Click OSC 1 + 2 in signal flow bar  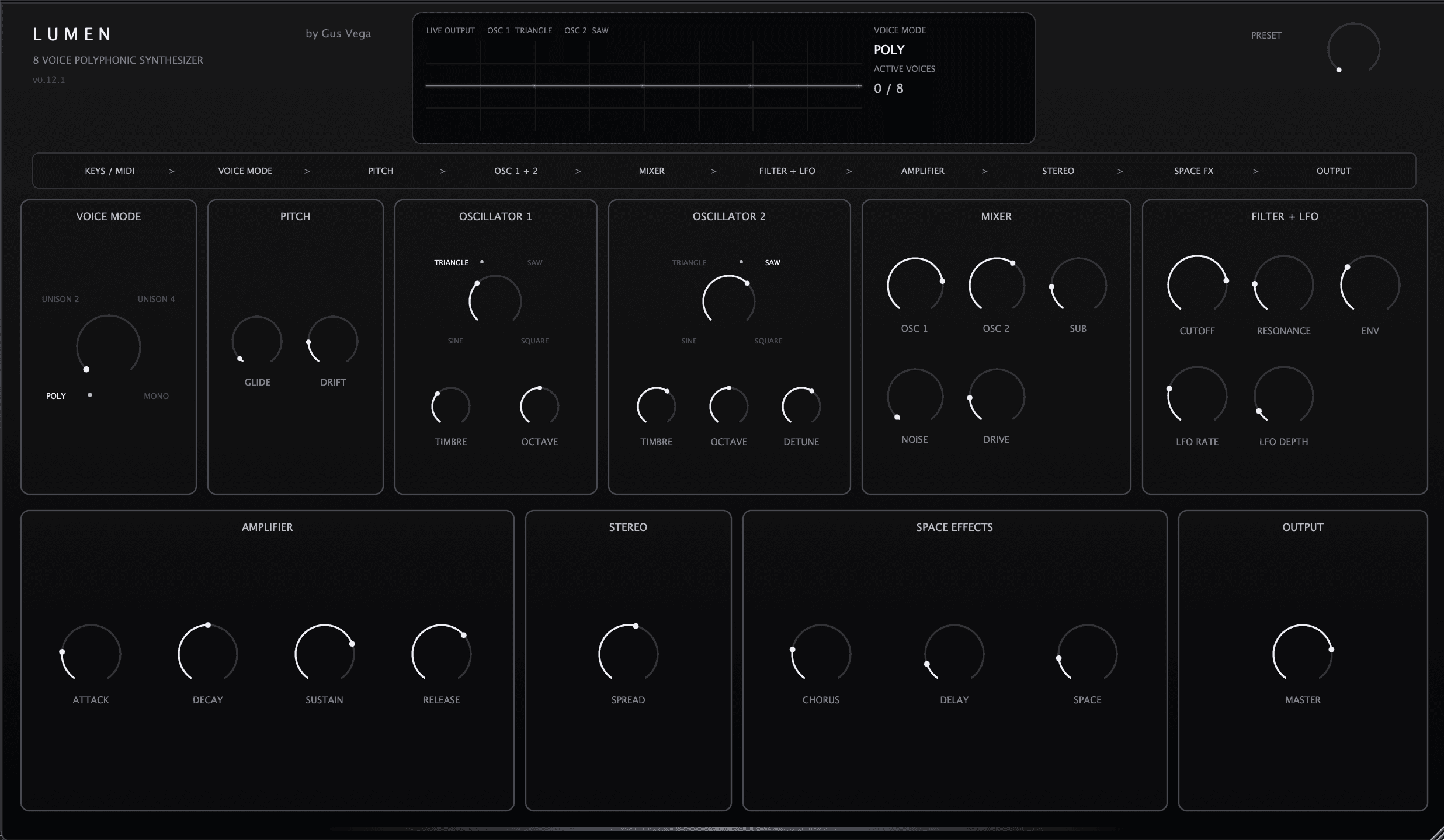516,171
